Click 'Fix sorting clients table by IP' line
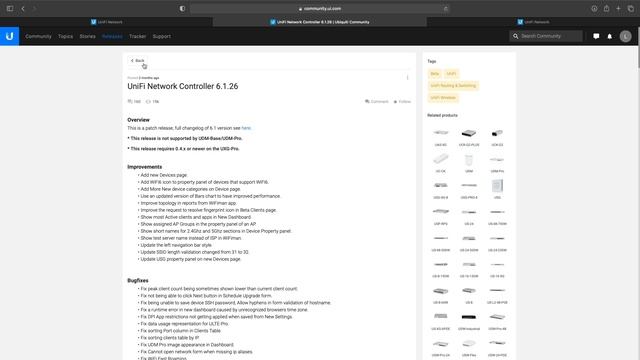Image resolution: width=640 pixels, height=360 pixels. pyautogui.click(x=170, y=338)
